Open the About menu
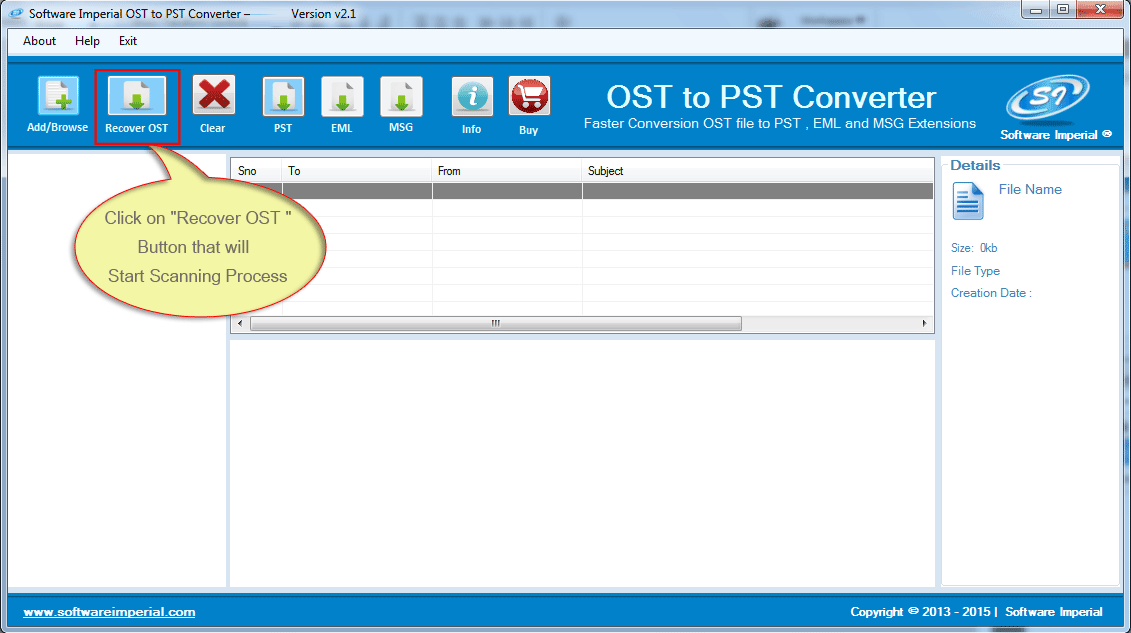The height and width of the screenshot is (633, 1131). 39,41
